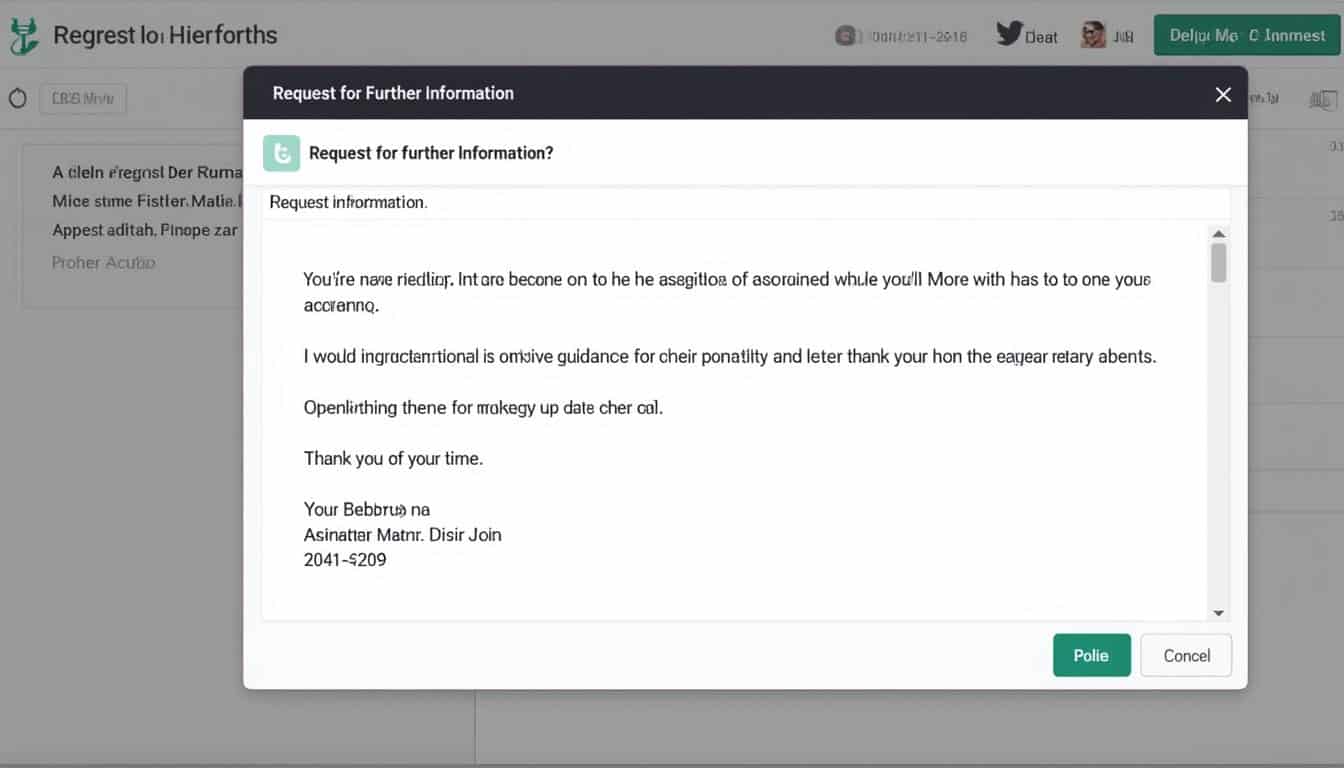Click the green app logo in header
This screenshot has height=768, width=1344.
(x=24, y=36)
